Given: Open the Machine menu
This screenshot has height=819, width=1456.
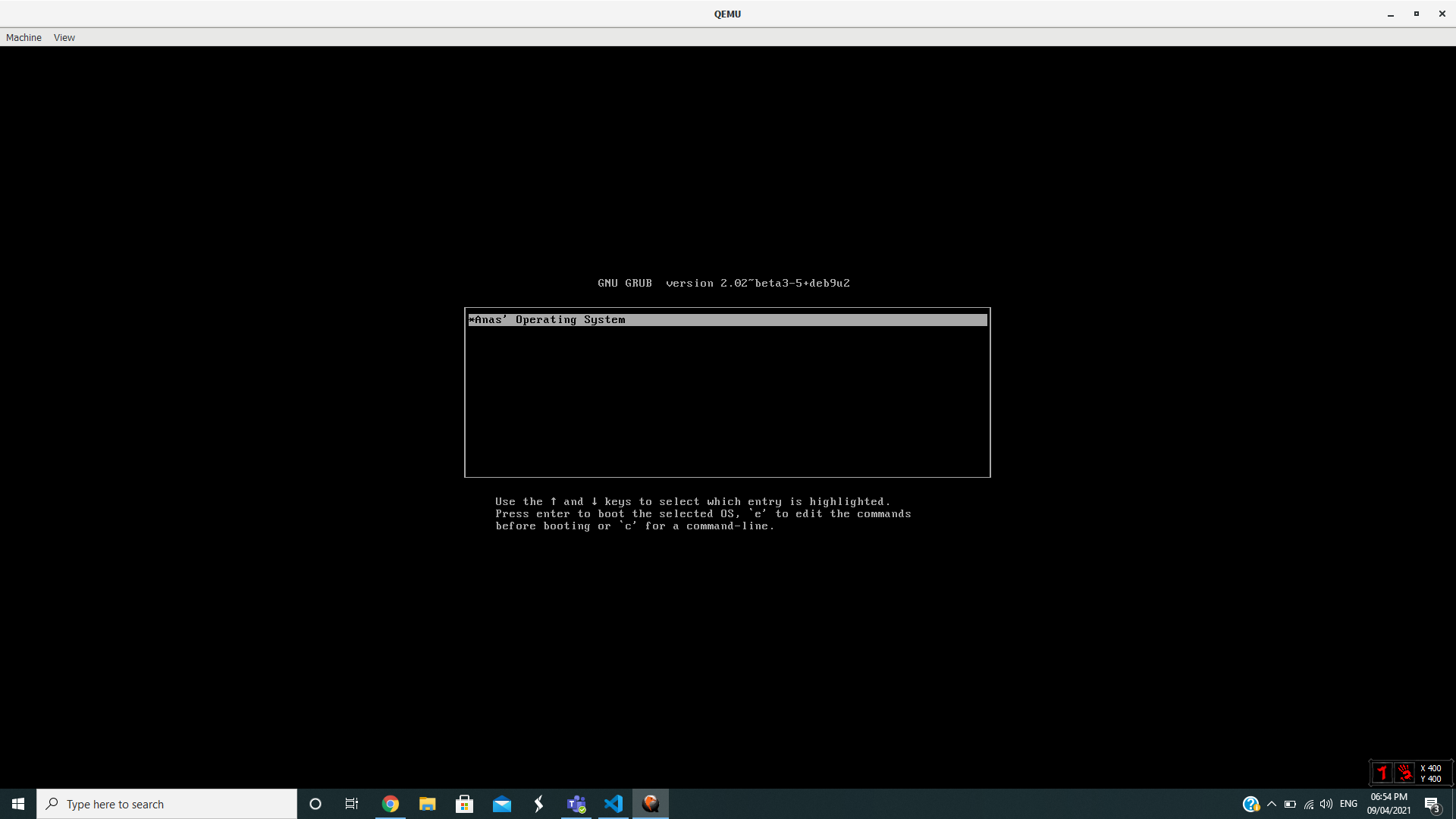Looking at the screenshot, I should tap(24, 37).
